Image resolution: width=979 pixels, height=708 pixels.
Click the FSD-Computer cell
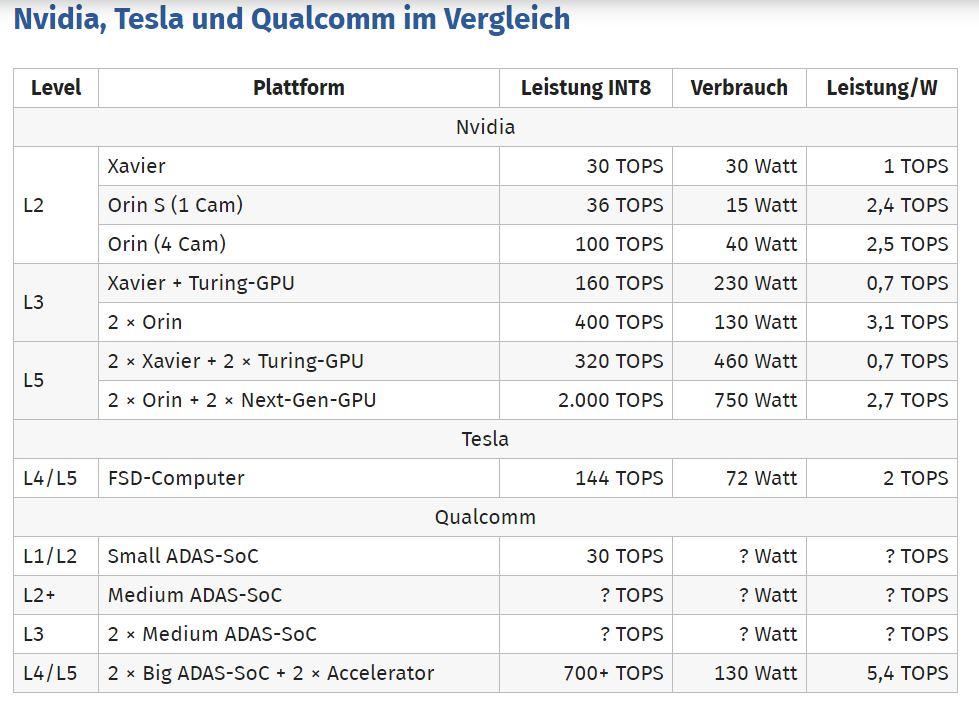point(299,478)
